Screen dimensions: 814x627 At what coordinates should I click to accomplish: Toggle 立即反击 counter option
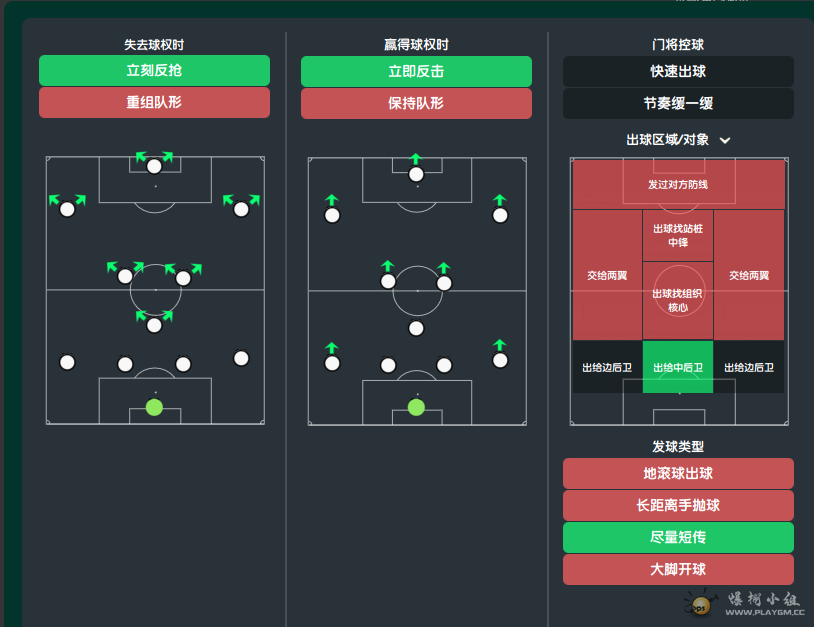pyautogui.click(x=416, y=72)
